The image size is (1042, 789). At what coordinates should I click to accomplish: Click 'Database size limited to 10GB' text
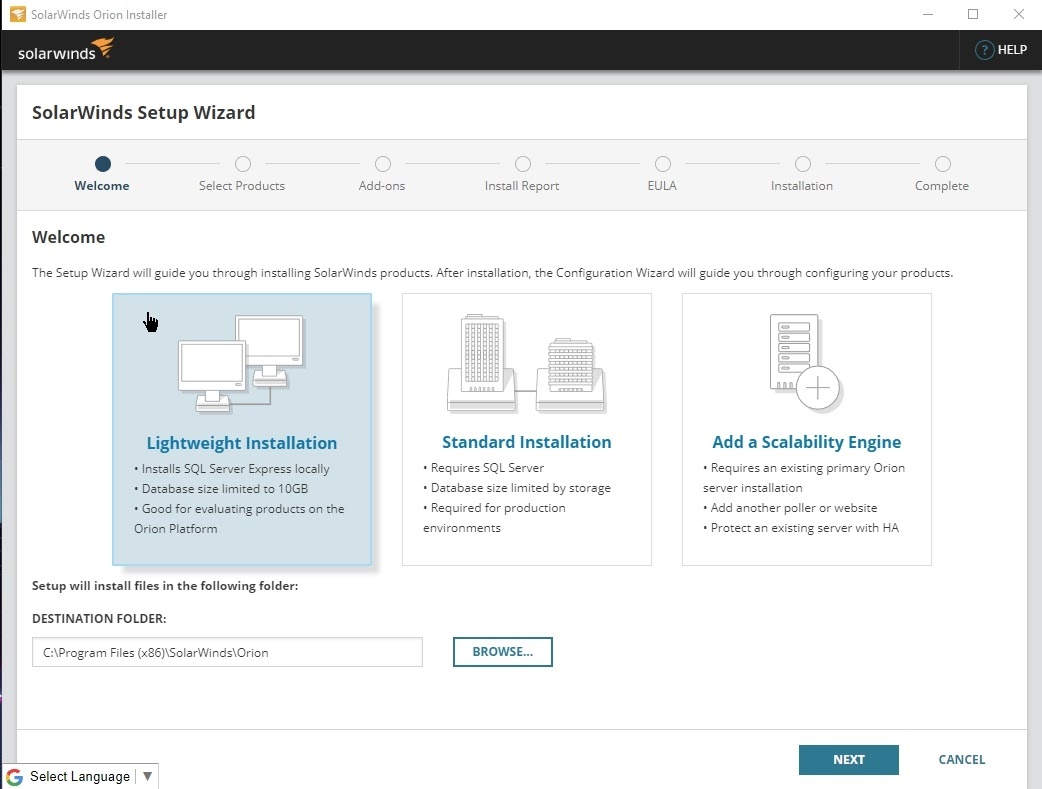point(225,489)
